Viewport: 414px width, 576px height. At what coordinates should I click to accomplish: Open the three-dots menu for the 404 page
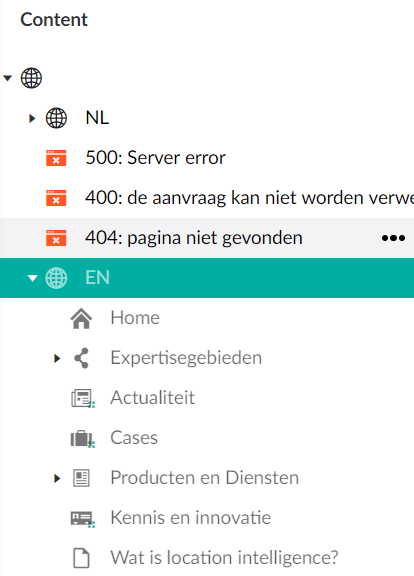tap(393, 238)
